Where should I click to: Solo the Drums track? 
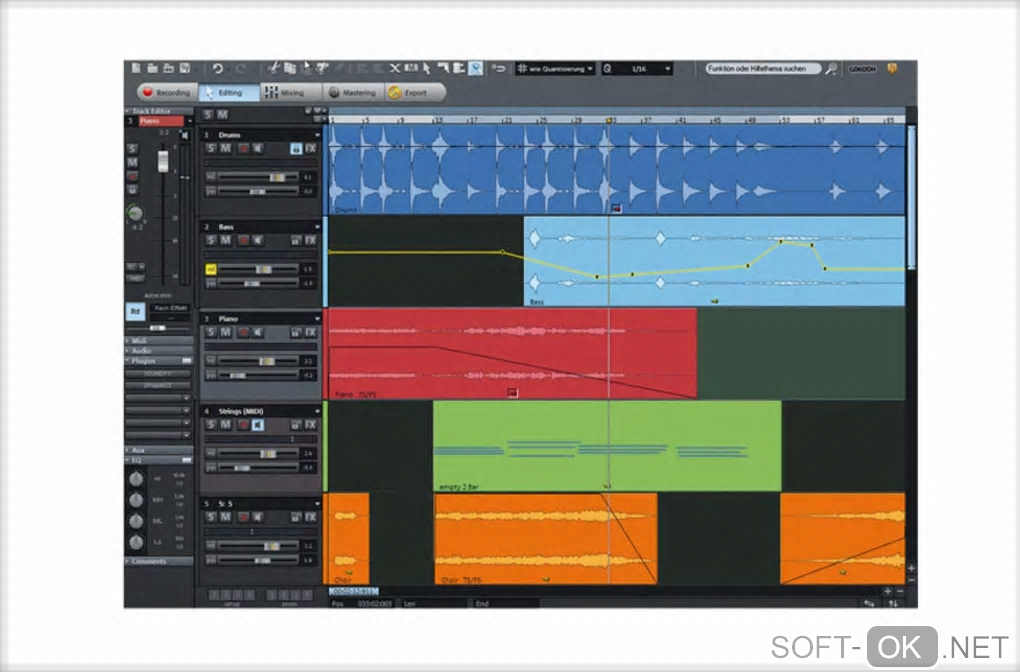tap(210, 148)
